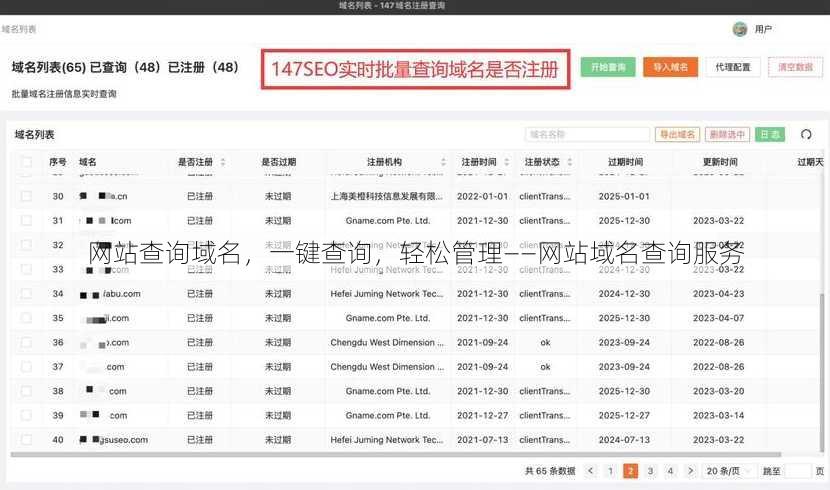Go to page 1
The height and width of the screenshot is (490, 830).
(610, 470)
